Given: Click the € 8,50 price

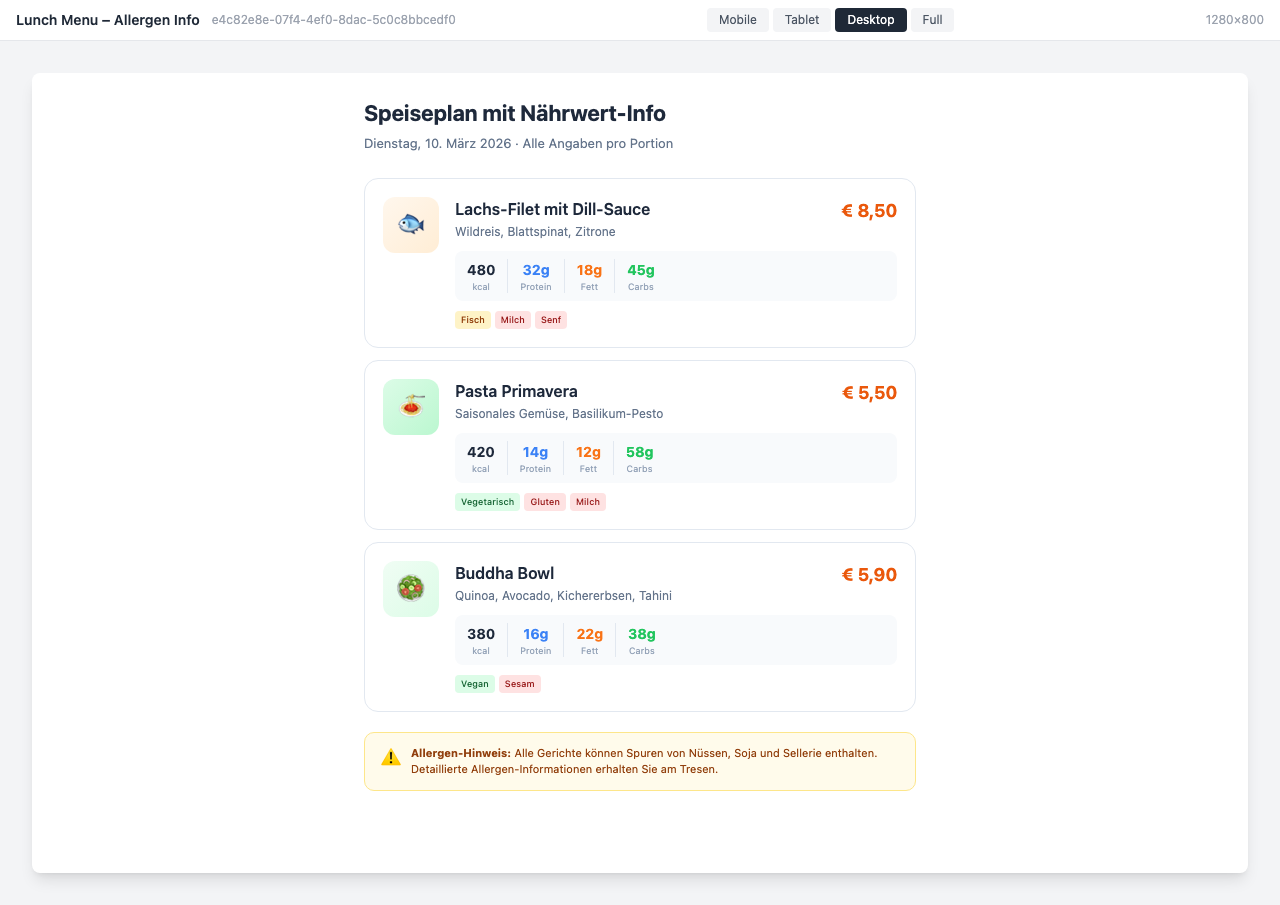Looking at the screenshot, I should (x=869, y=211).
